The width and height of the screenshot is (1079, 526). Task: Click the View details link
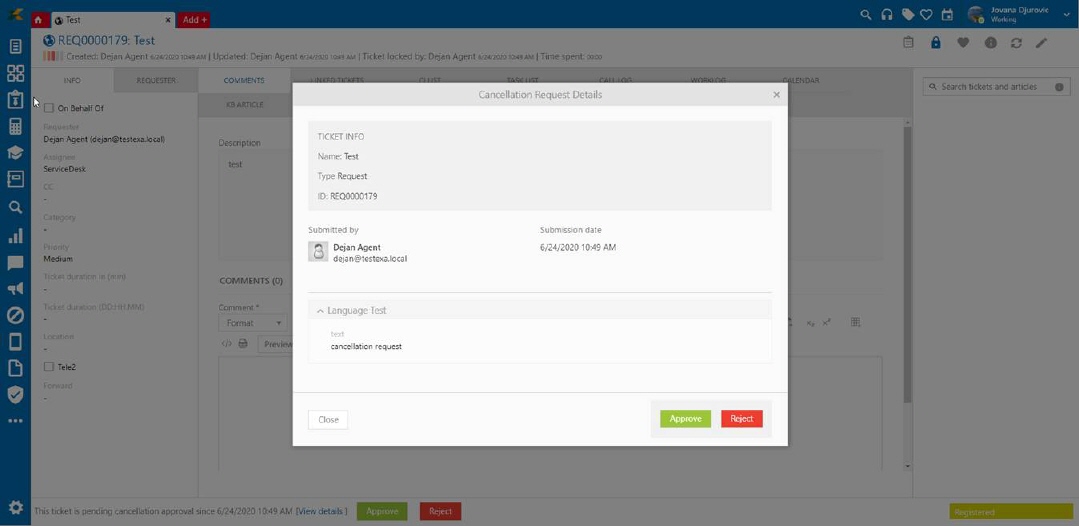[x=322, y=511]
